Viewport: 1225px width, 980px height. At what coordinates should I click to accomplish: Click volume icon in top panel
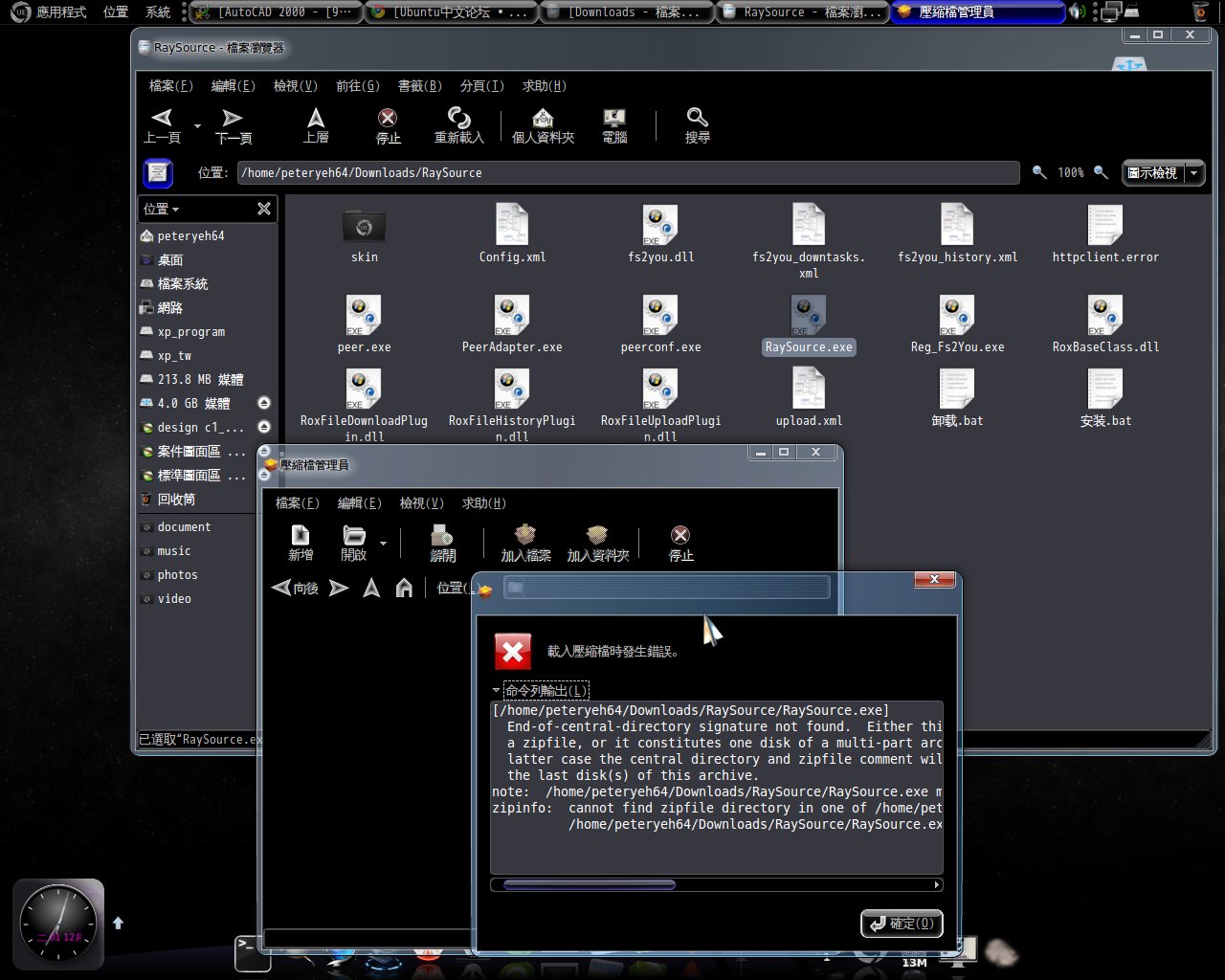pos(1078,11)
